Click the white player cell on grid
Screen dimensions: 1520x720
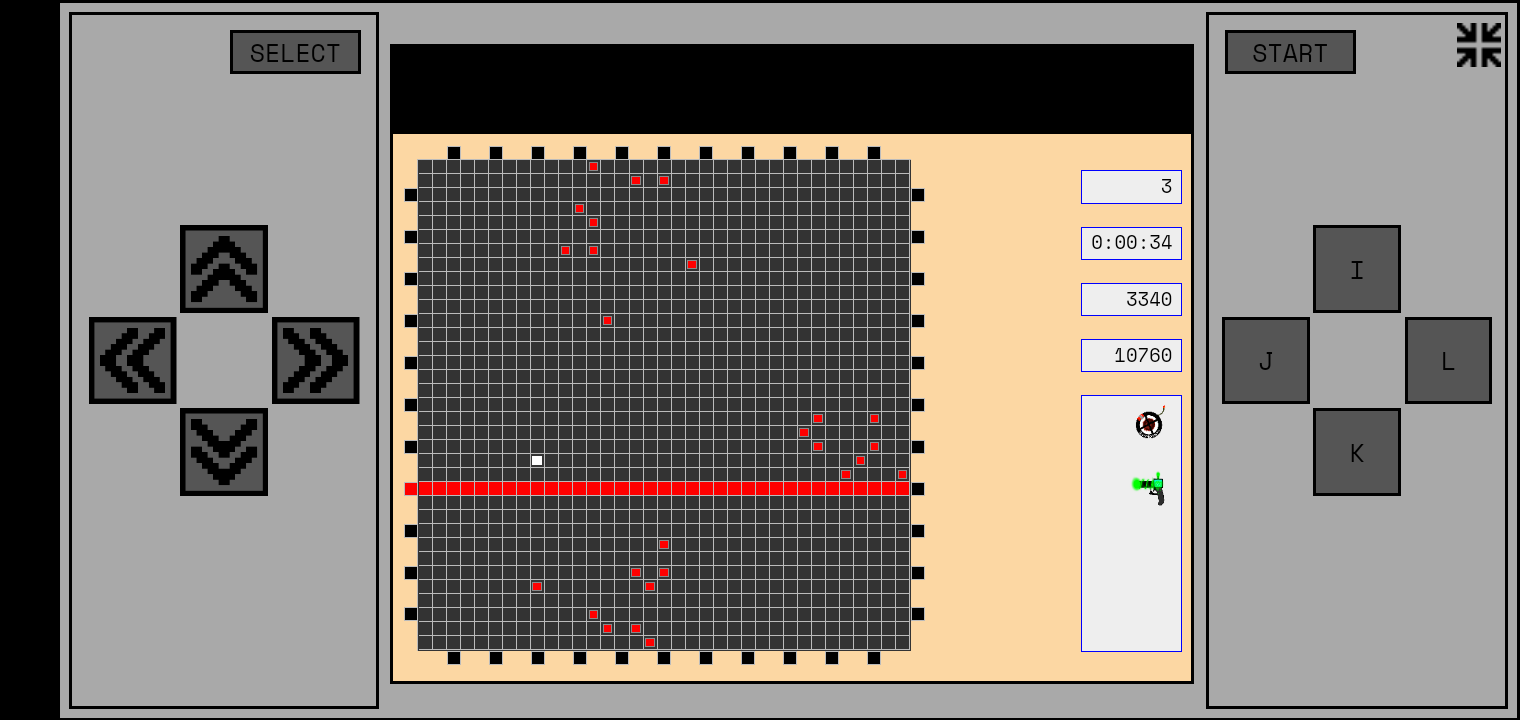point(537,460)
